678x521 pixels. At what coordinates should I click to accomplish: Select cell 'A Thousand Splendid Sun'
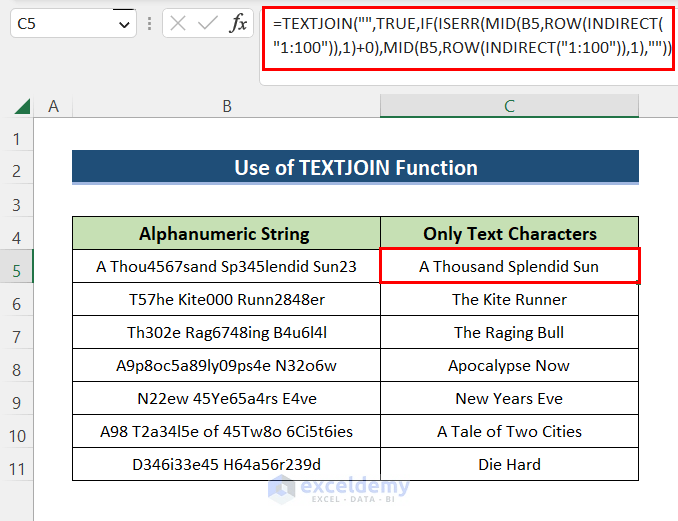coord(509,266)
